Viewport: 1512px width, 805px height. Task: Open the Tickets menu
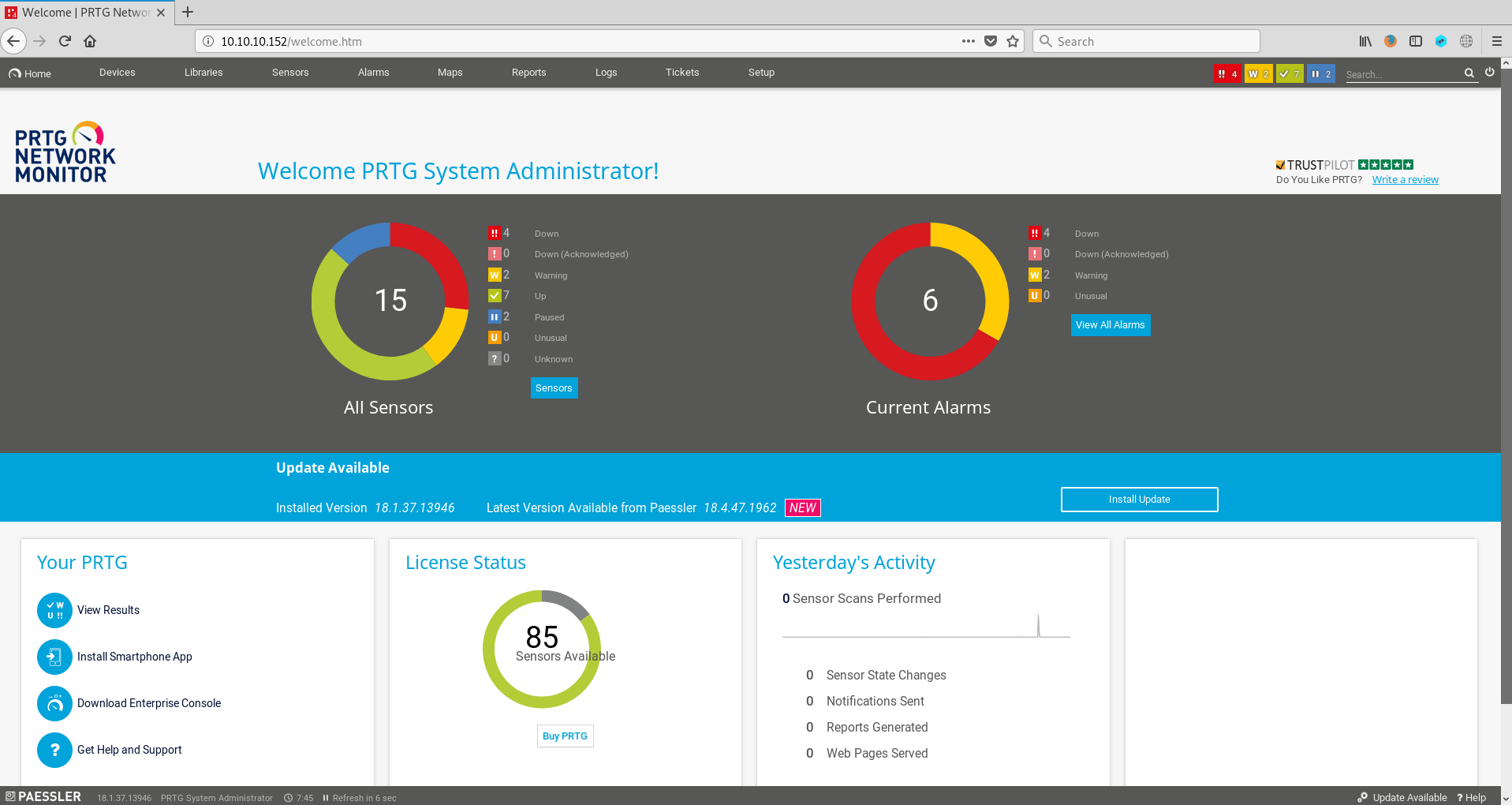coord(682,73)
